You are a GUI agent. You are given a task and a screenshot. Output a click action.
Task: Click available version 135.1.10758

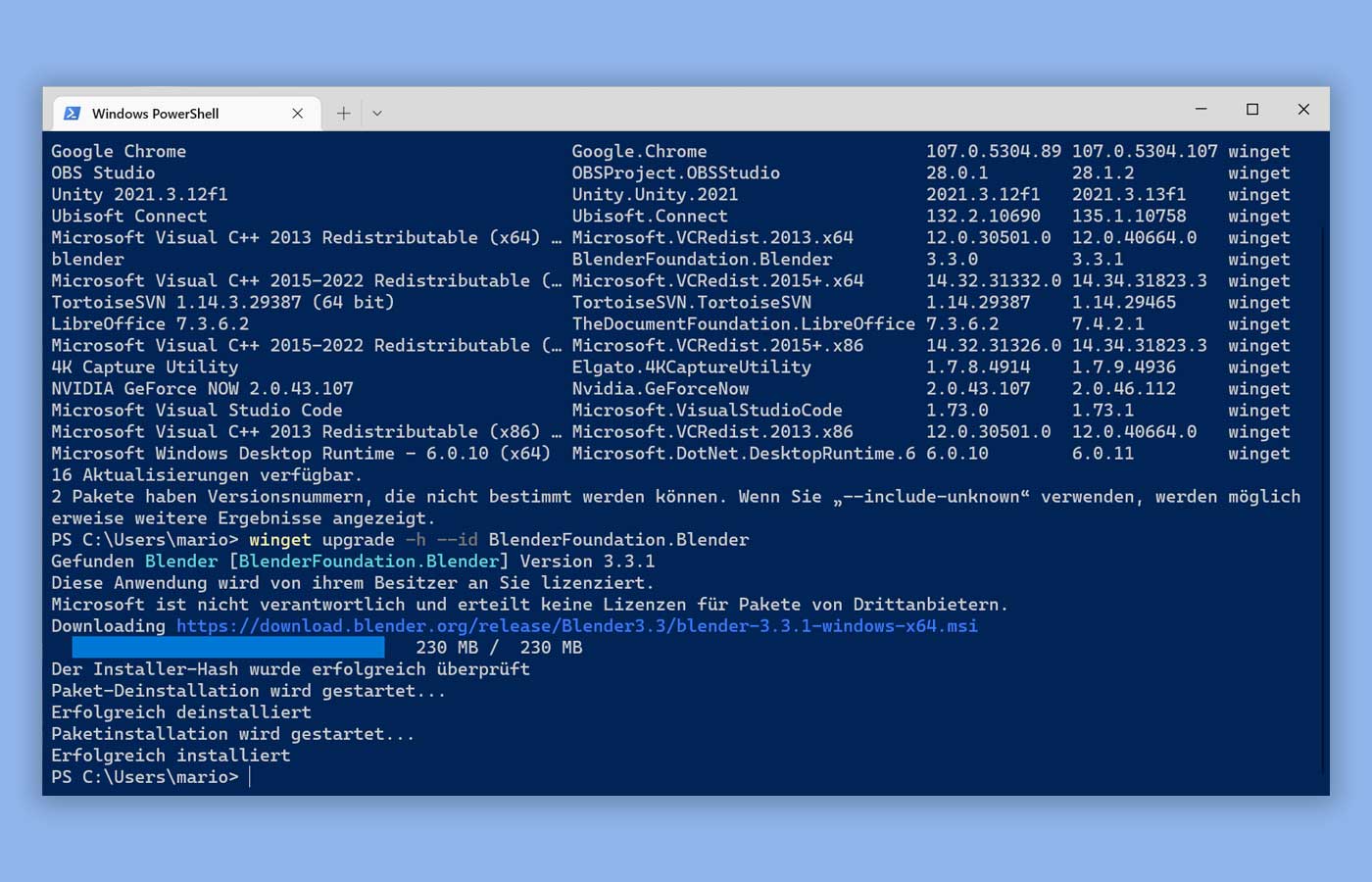tap(1129, 216)
